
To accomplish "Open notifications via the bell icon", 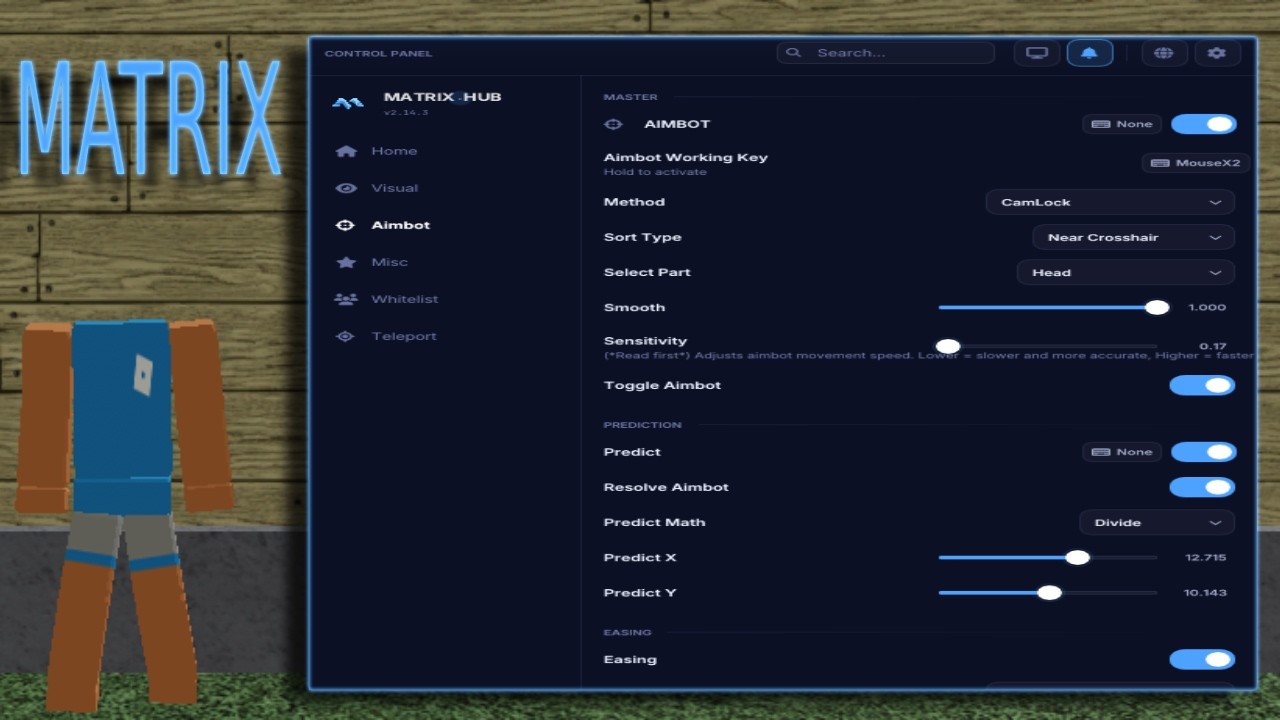I will tap(1090, 53).
